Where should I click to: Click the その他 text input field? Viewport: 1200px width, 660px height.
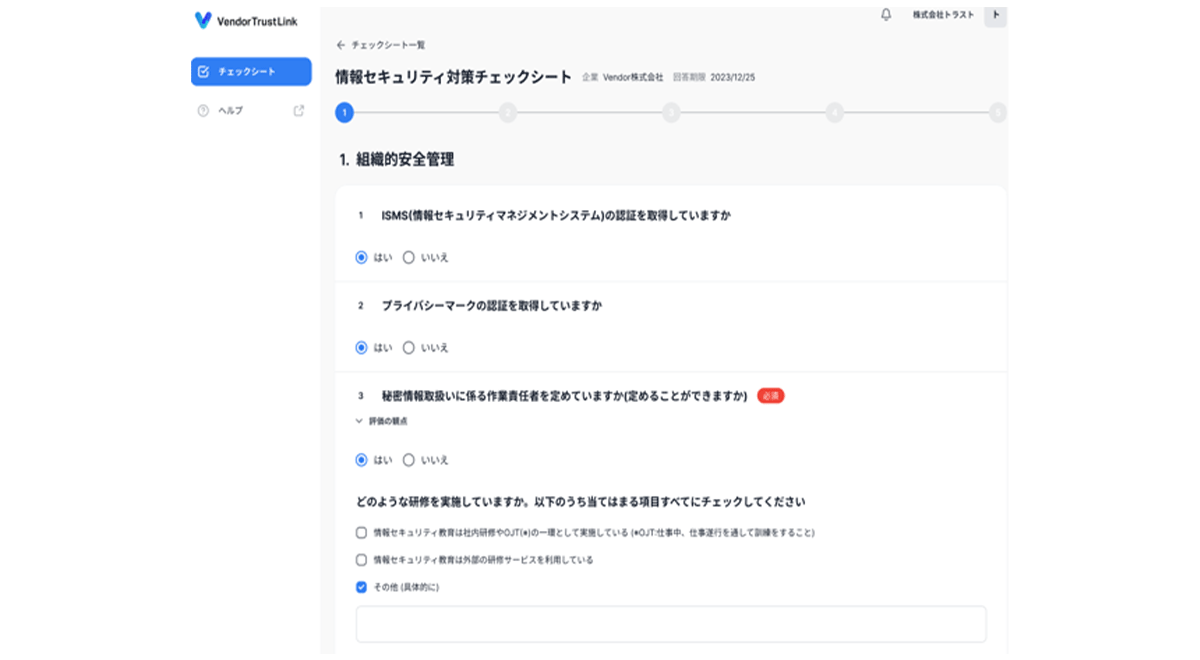point(671,623)
